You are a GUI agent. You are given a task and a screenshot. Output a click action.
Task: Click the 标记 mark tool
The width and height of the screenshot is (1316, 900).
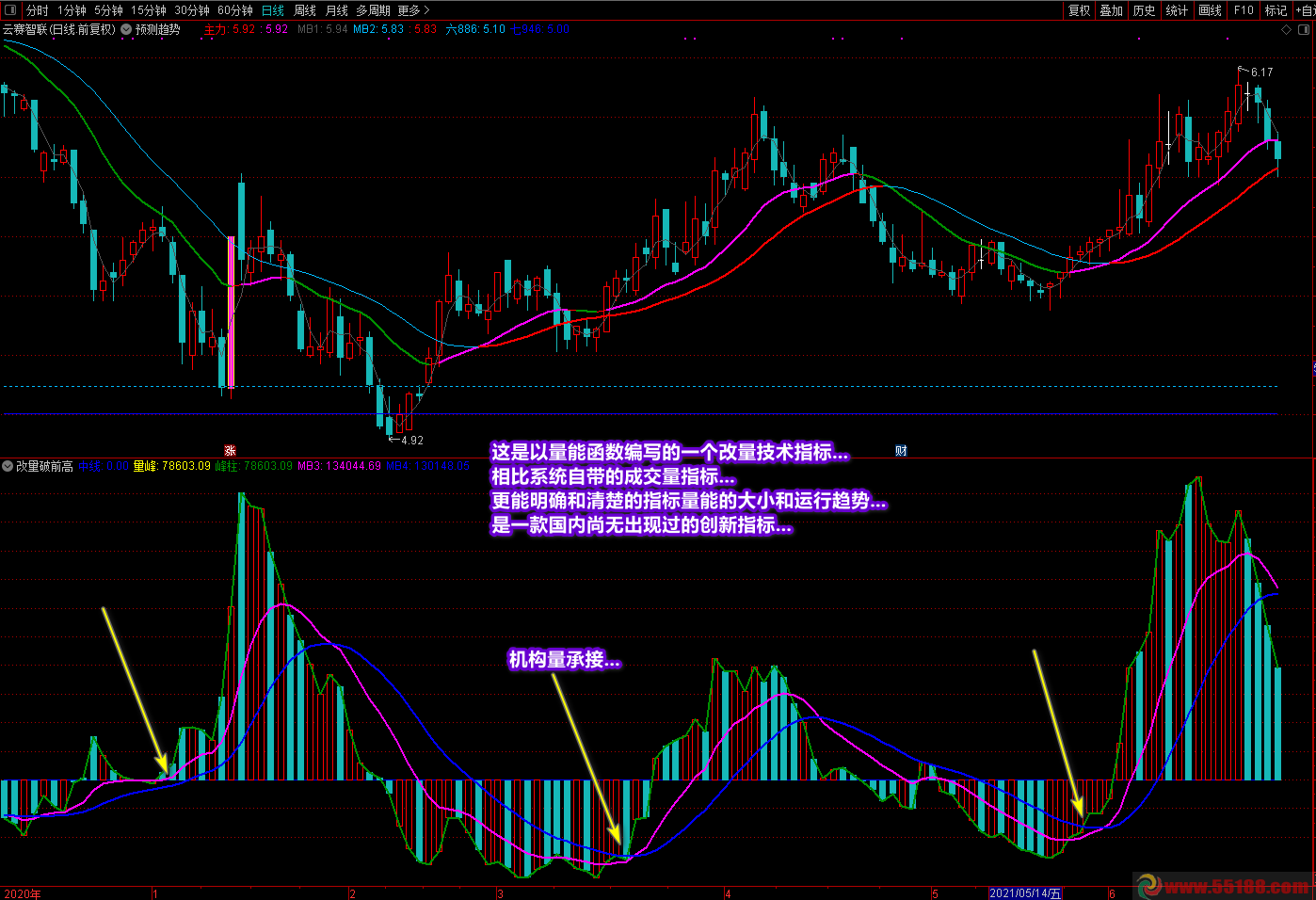[x=1276, y=10]
